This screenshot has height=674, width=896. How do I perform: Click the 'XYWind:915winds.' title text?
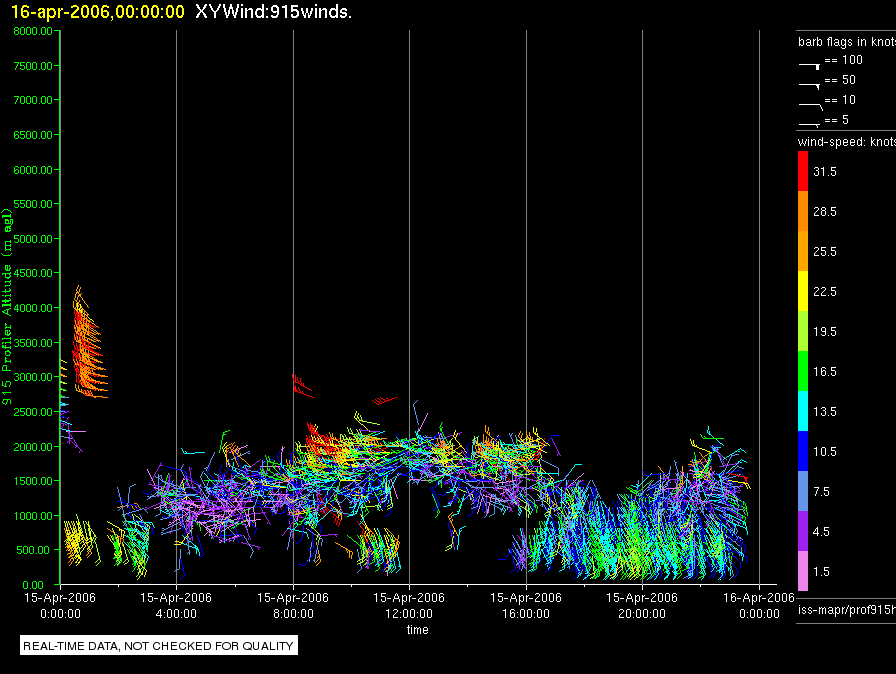(x=273, y=12)
